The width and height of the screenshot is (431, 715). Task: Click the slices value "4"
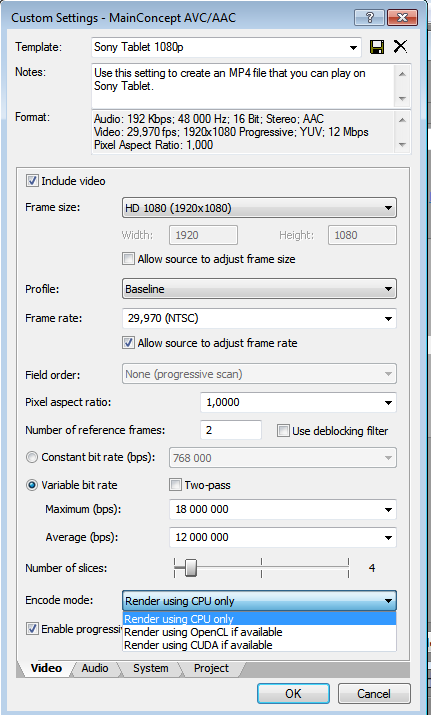(372, 568)
